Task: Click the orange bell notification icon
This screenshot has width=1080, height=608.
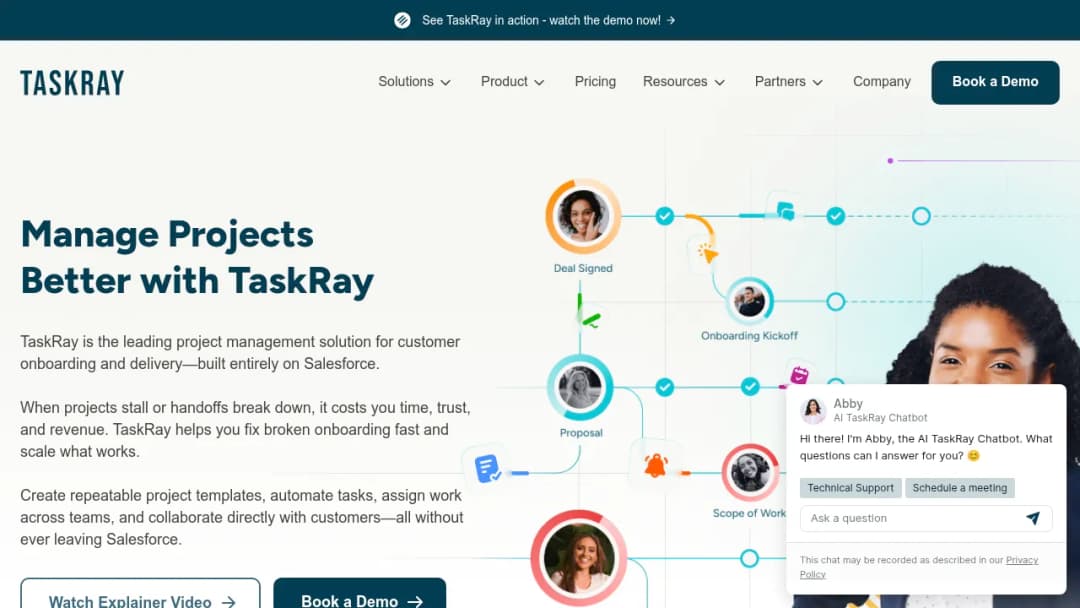Action: pos(656,466)
